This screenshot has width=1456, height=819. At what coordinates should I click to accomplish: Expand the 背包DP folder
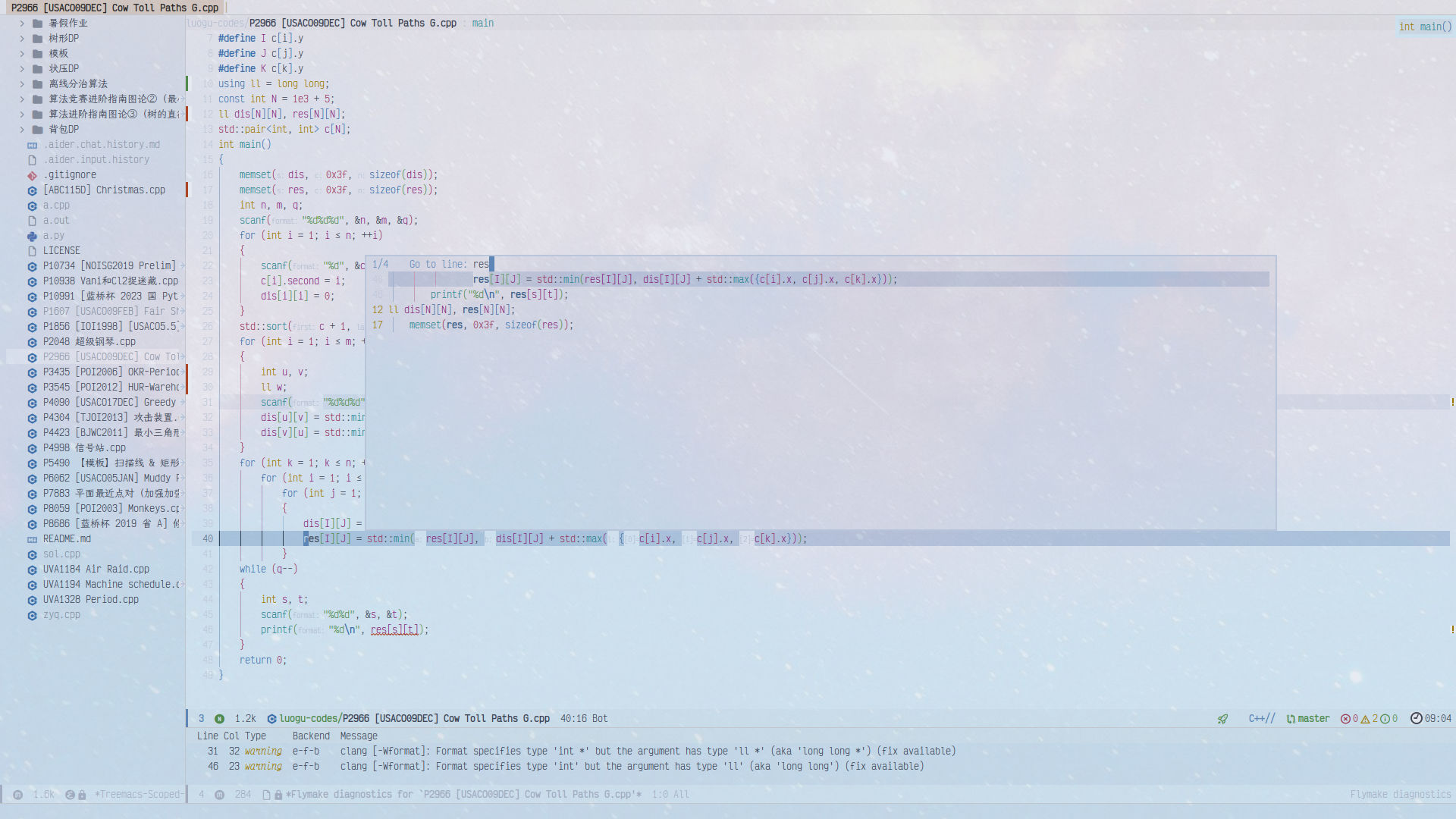[x=22, y=130]
